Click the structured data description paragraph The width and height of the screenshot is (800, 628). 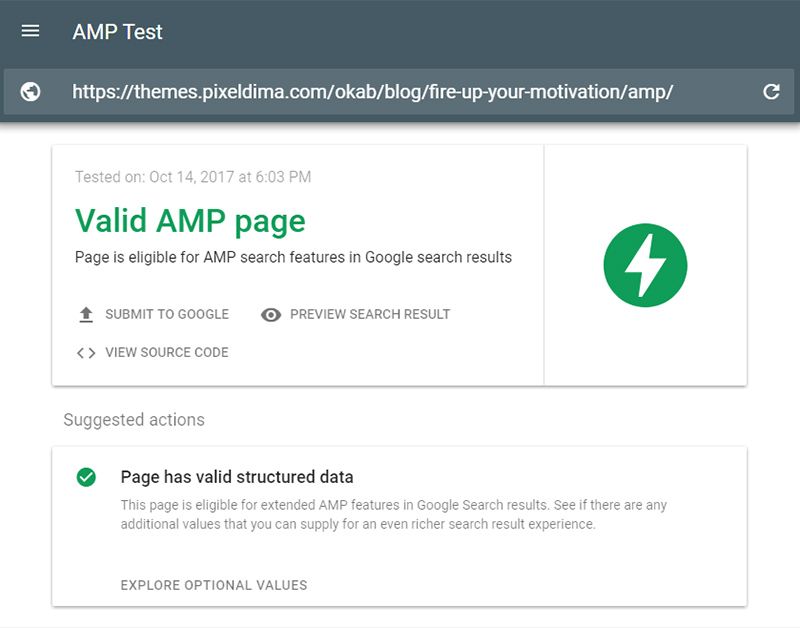coord(393,514)
